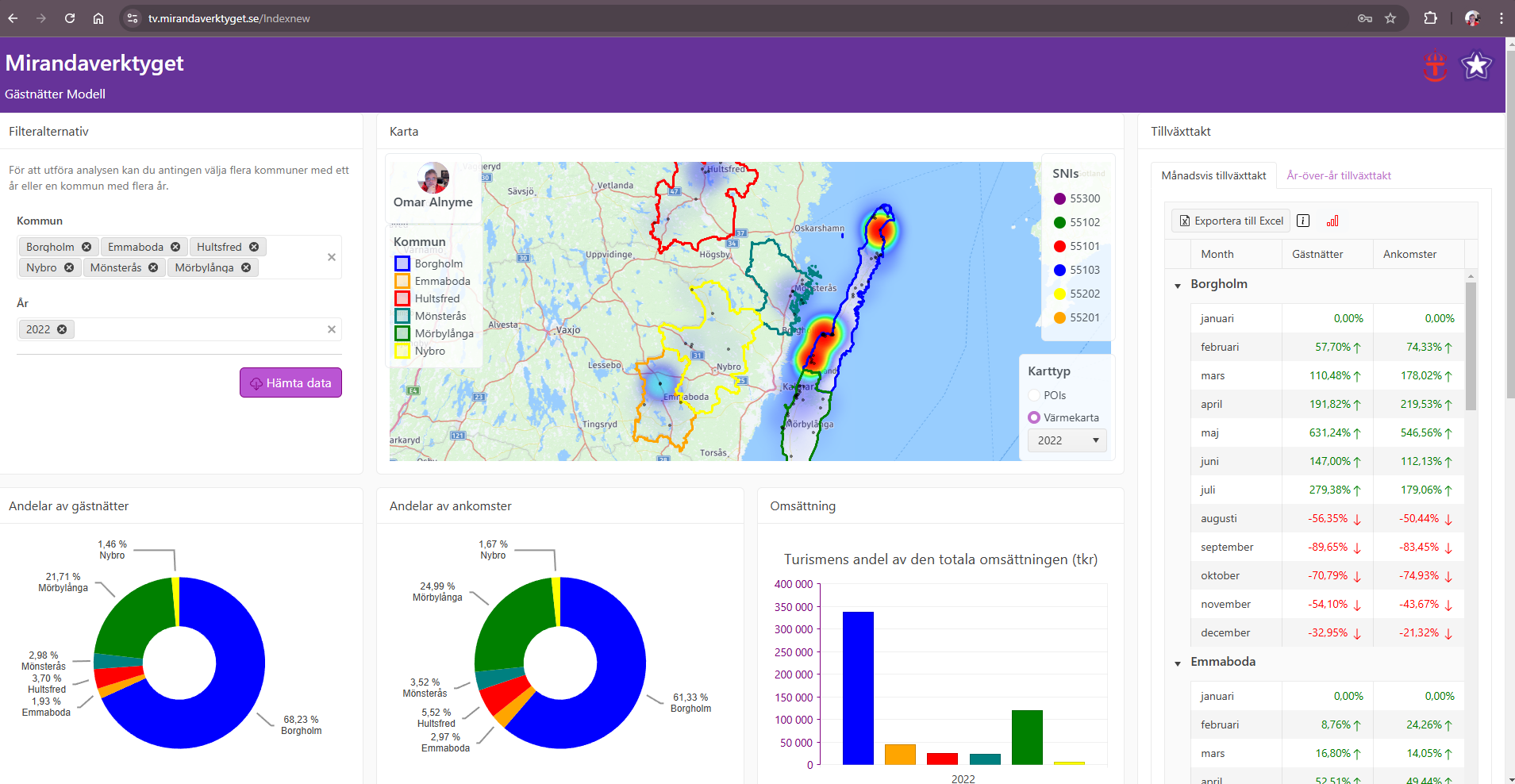Click the star badge icon in header
Screen dimensions: 1515x784
[x=1476, y=66]
